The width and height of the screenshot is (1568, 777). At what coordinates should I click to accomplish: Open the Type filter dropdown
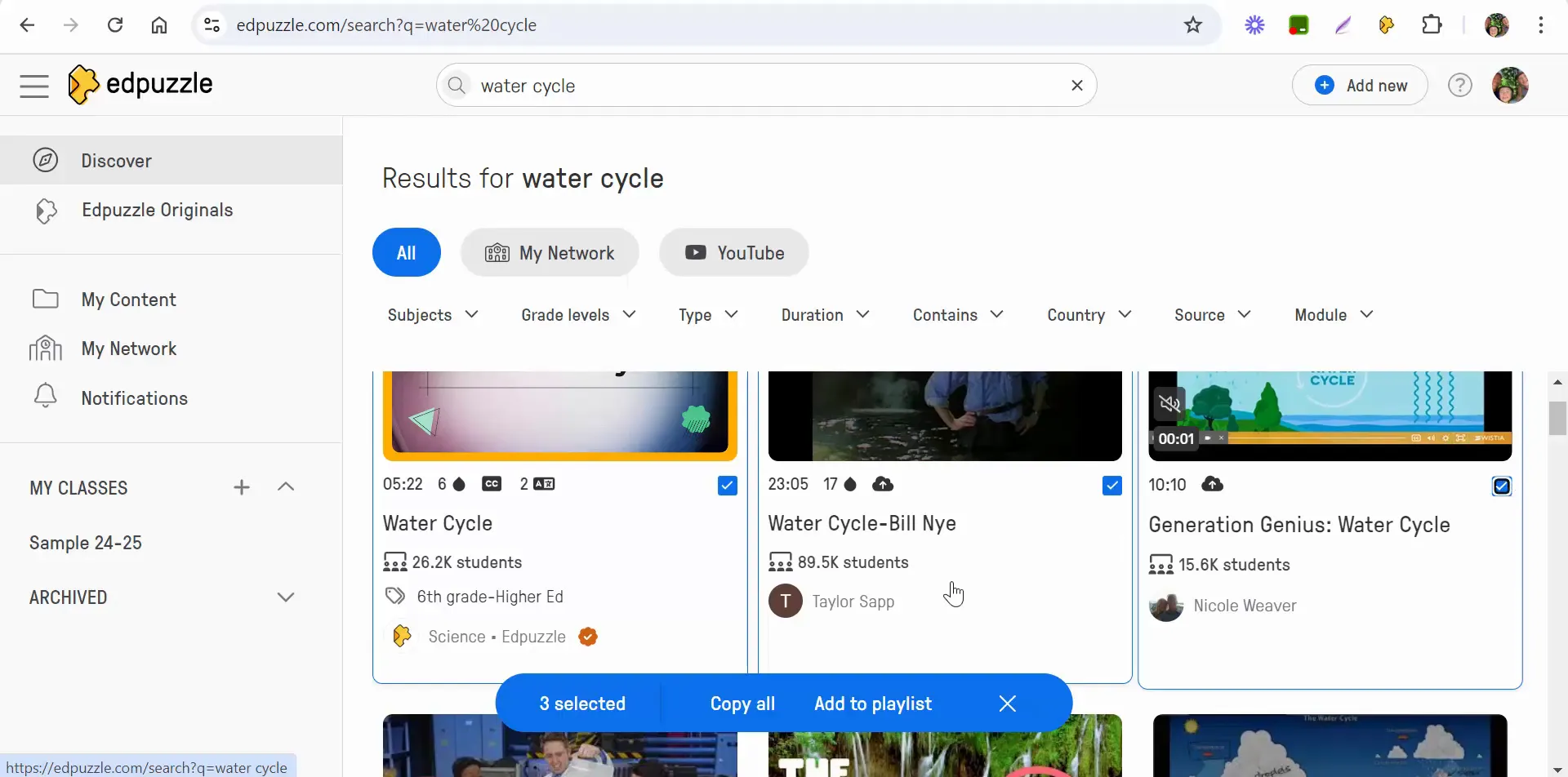click(708, 315)
